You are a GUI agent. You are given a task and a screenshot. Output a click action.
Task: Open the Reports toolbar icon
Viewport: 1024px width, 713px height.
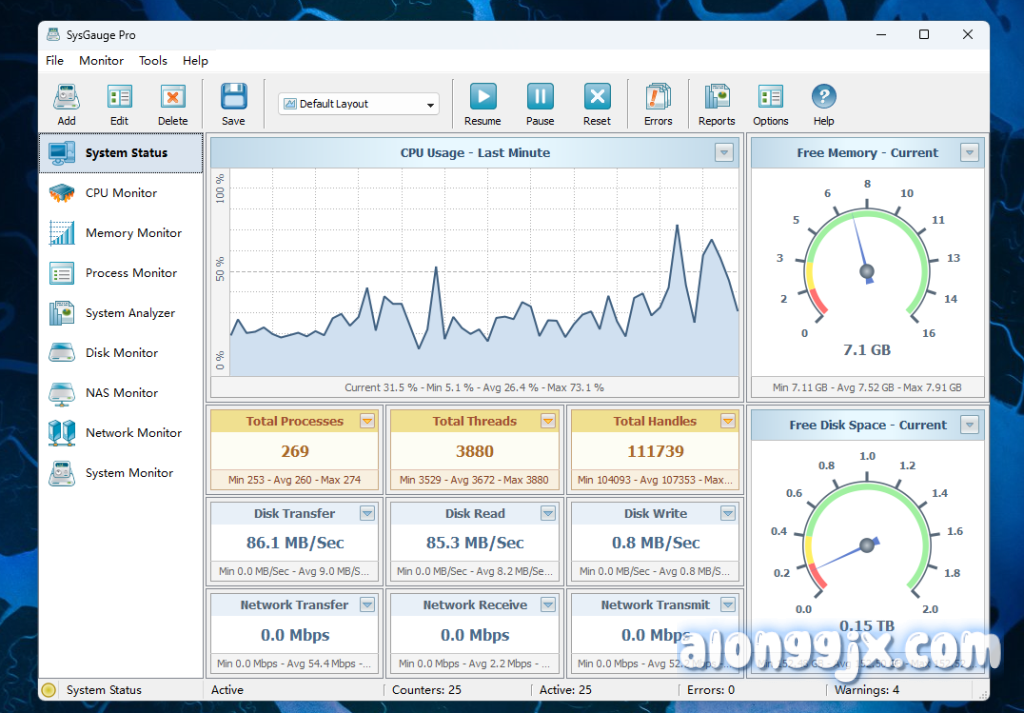(x=716, y=98)
